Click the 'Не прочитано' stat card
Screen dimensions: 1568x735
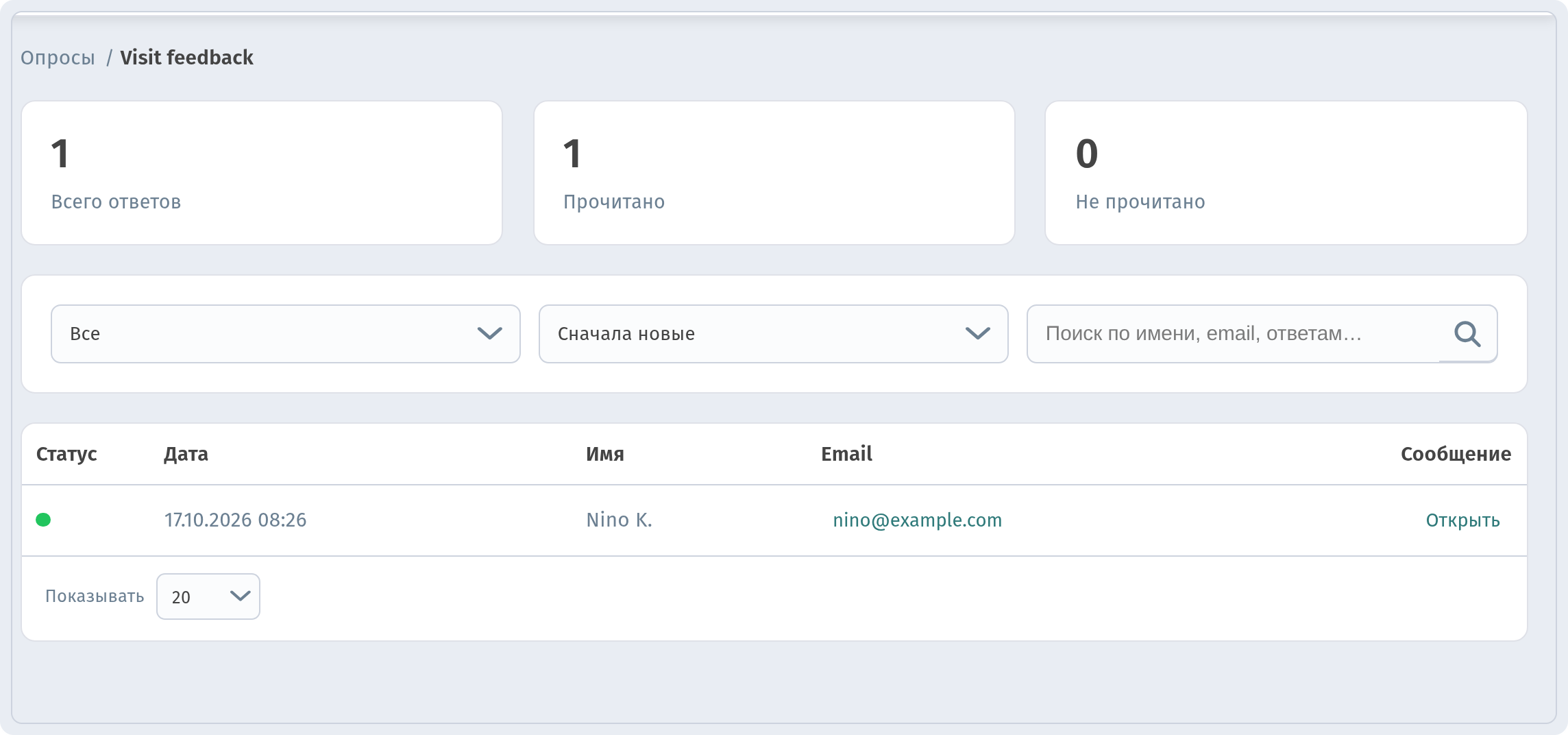(x=1286, y=173)
